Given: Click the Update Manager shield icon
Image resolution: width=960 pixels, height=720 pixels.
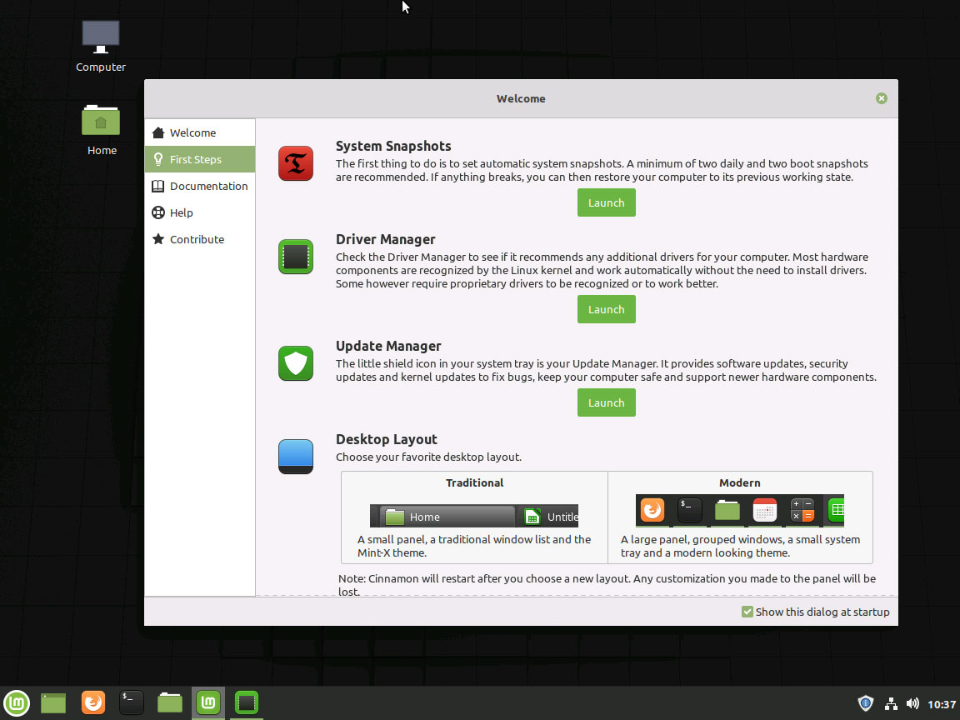Looking at the screenshot, I should 296,363.
